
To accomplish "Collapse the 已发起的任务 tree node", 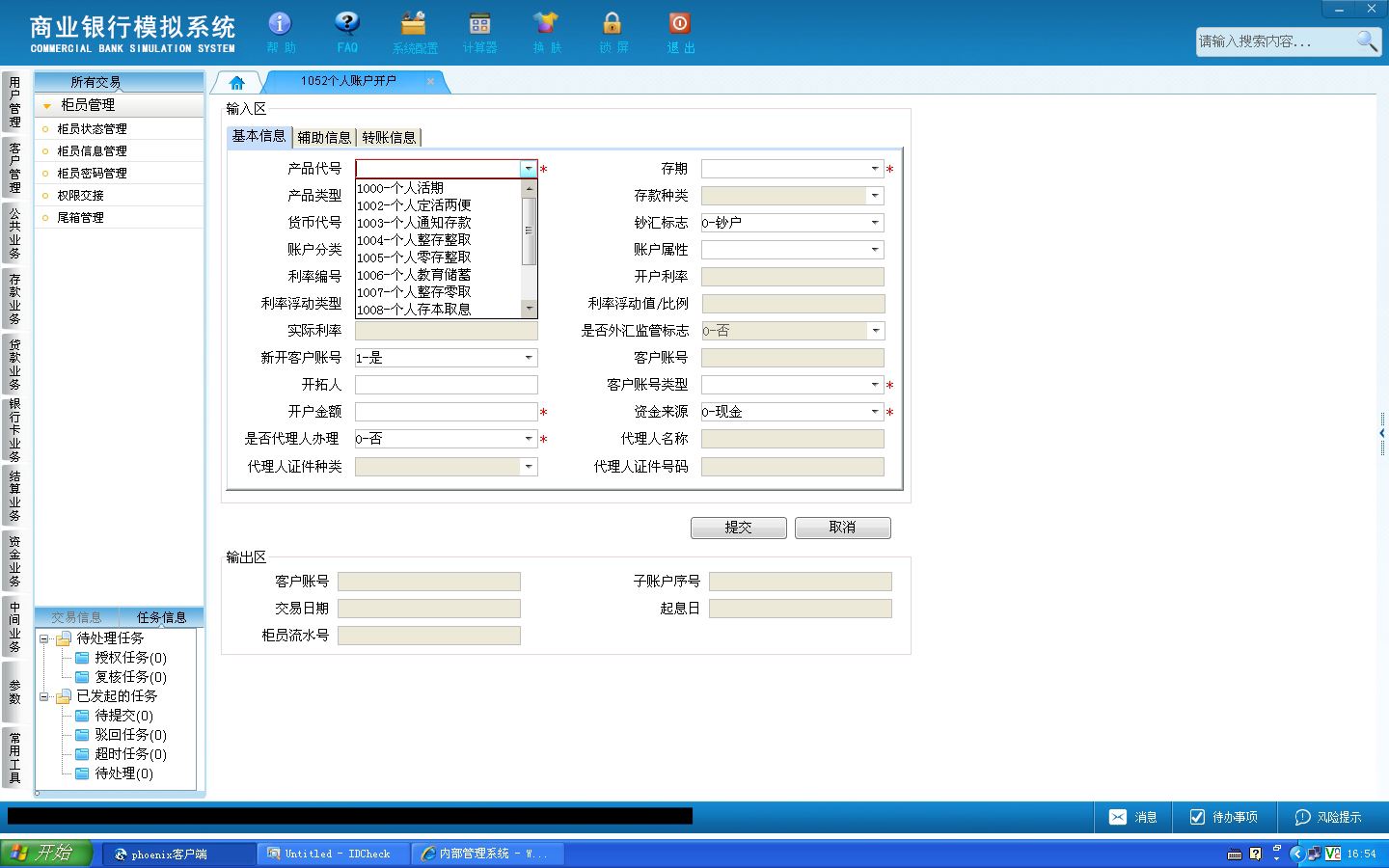I will pos(44,696).
